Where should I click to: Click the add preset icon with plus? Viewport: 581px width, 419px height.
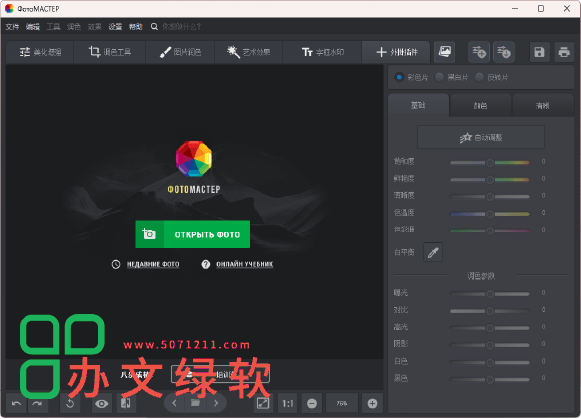pyautogui.click(x=479, y=52)
